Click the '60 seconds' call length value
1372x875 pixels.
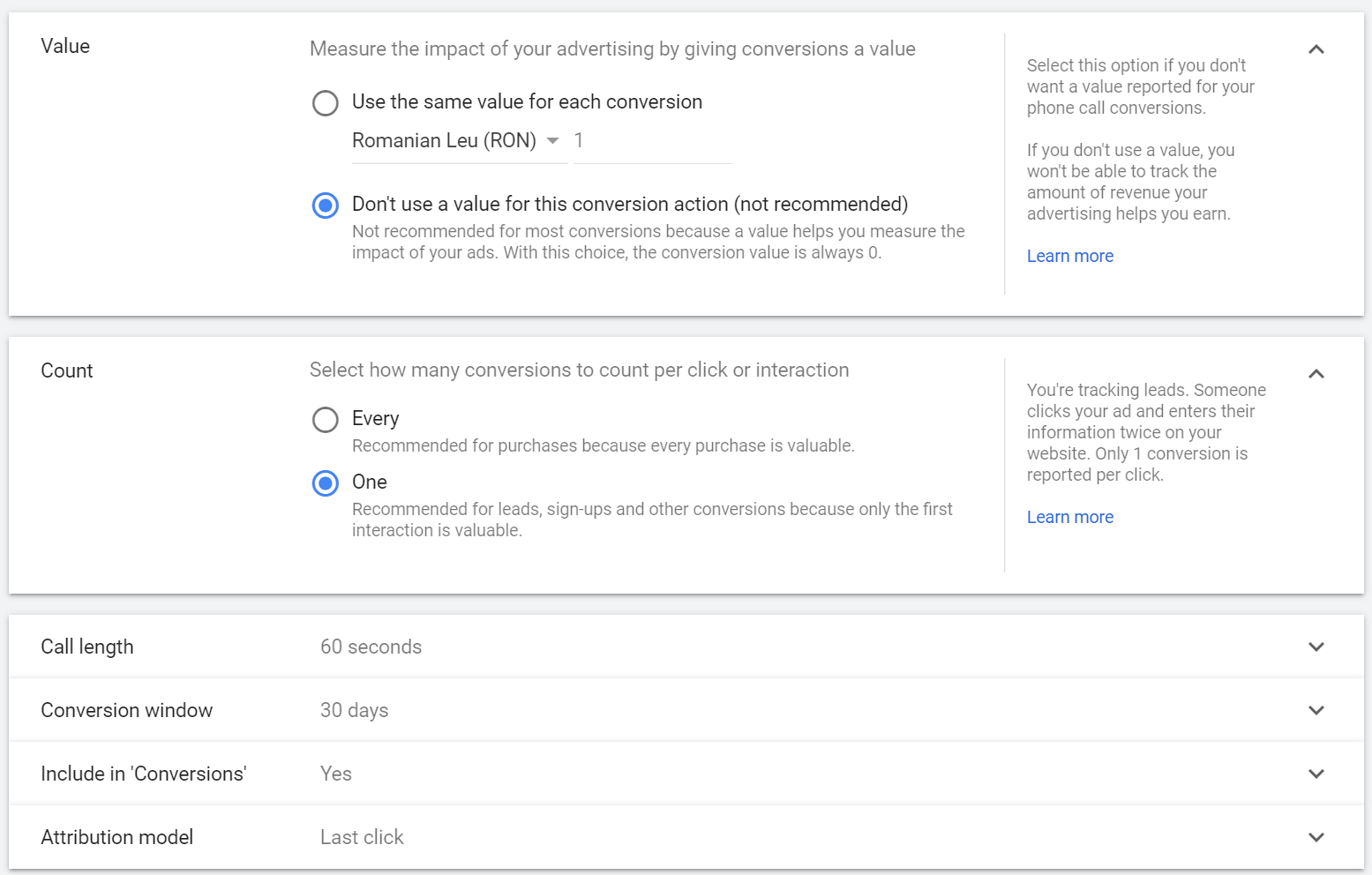tap(371, 647)
